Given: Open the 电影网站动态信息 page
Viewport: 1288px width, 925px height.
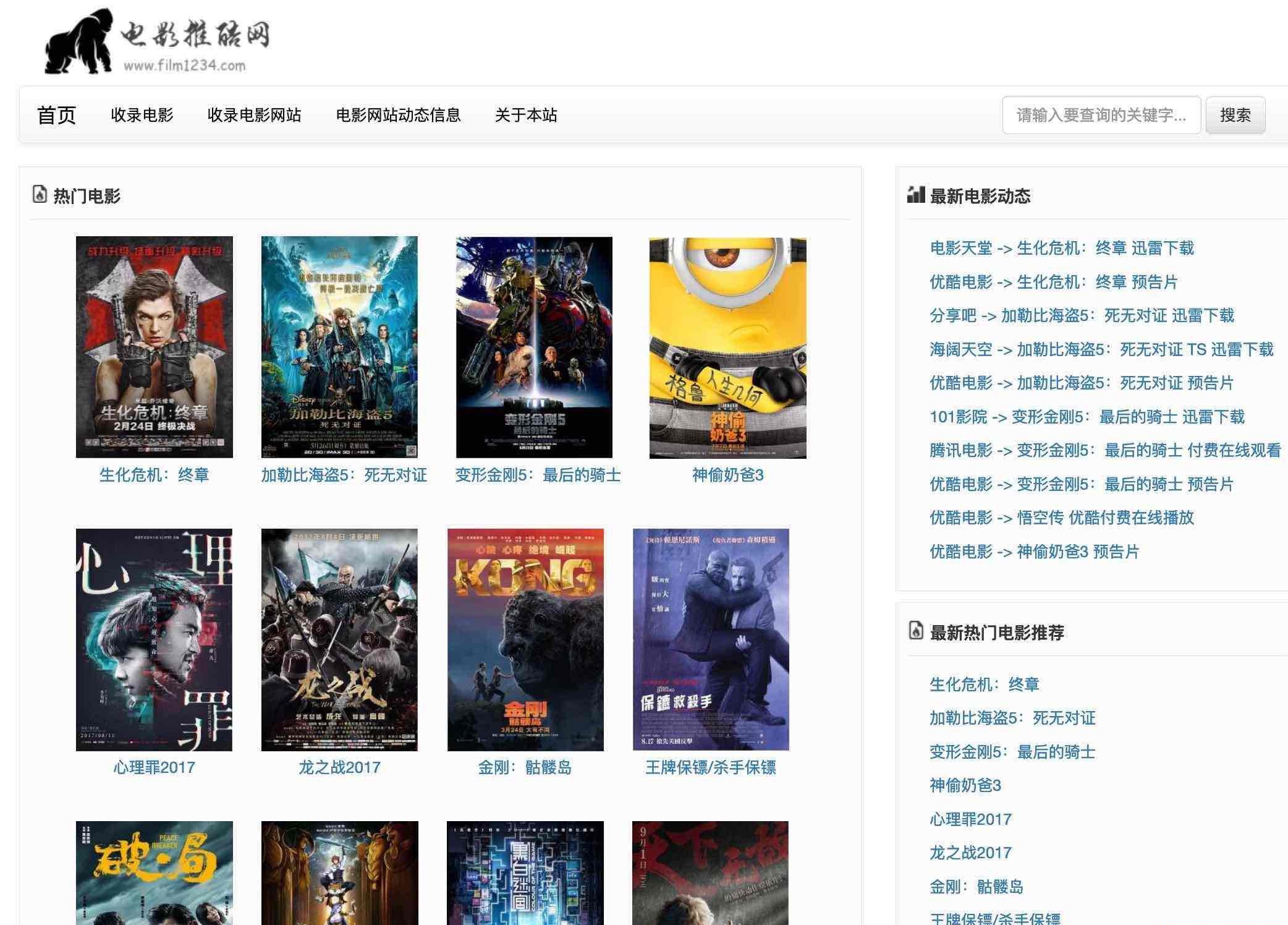Looking at the screenshot, I should [399, 115].
